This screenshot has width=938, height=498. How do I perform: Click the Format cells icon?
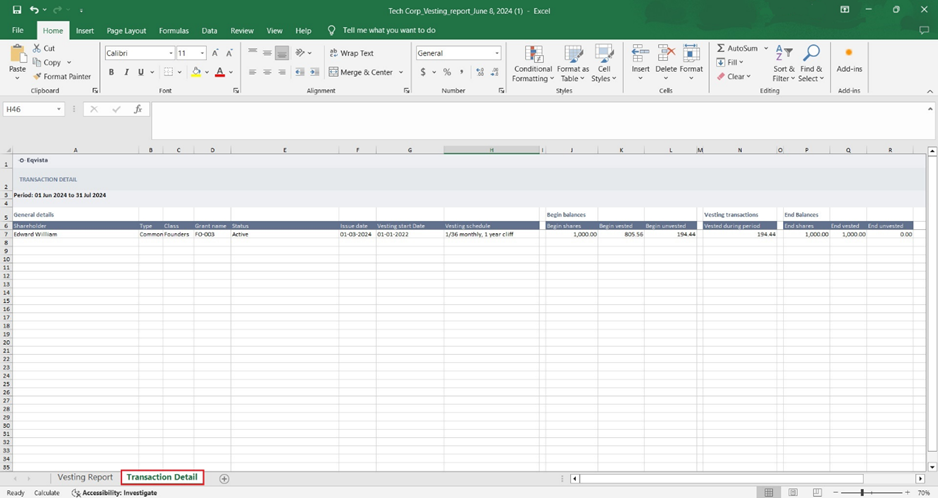click(x=692, y=54)
